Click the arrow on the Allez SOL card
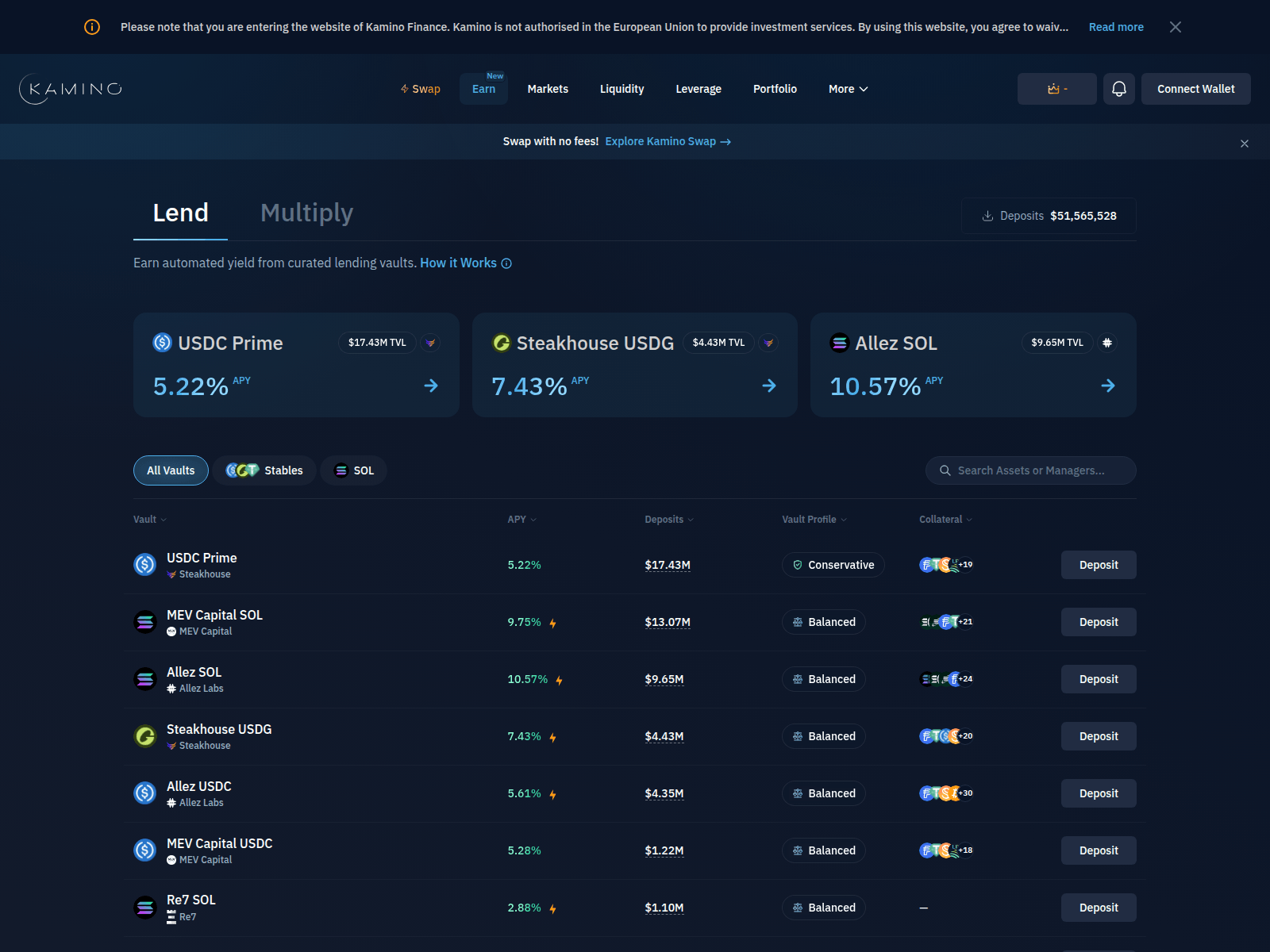This screenshot has height=952, width=1270. [1108, 386]
